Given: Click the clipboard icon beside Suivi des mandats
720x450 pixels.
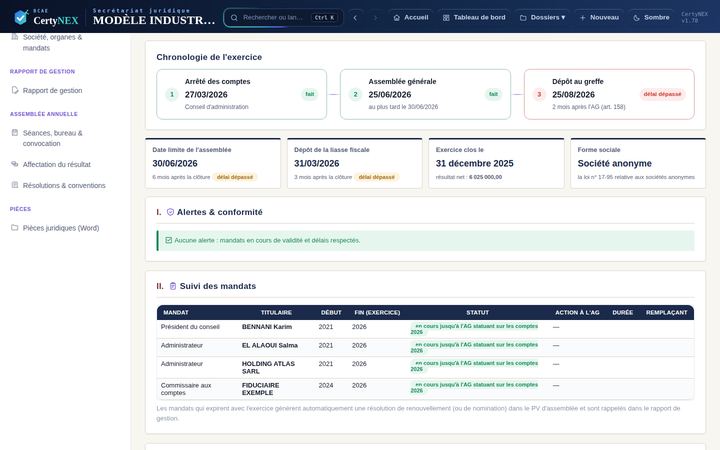Looking at the screenshot, I should pos(173,286).
